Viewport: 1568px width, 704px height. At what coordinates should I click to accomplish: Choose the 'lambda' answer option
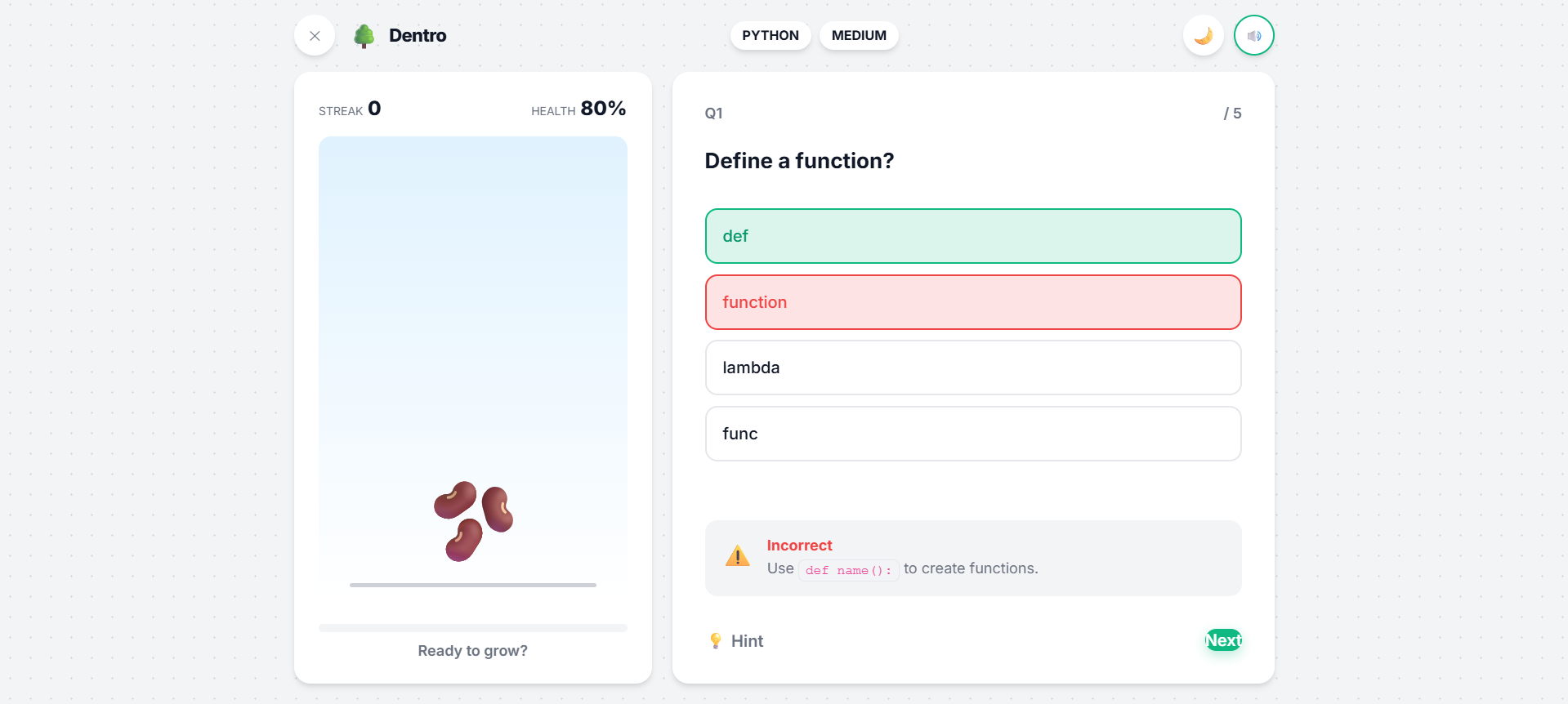pos(972,368)
